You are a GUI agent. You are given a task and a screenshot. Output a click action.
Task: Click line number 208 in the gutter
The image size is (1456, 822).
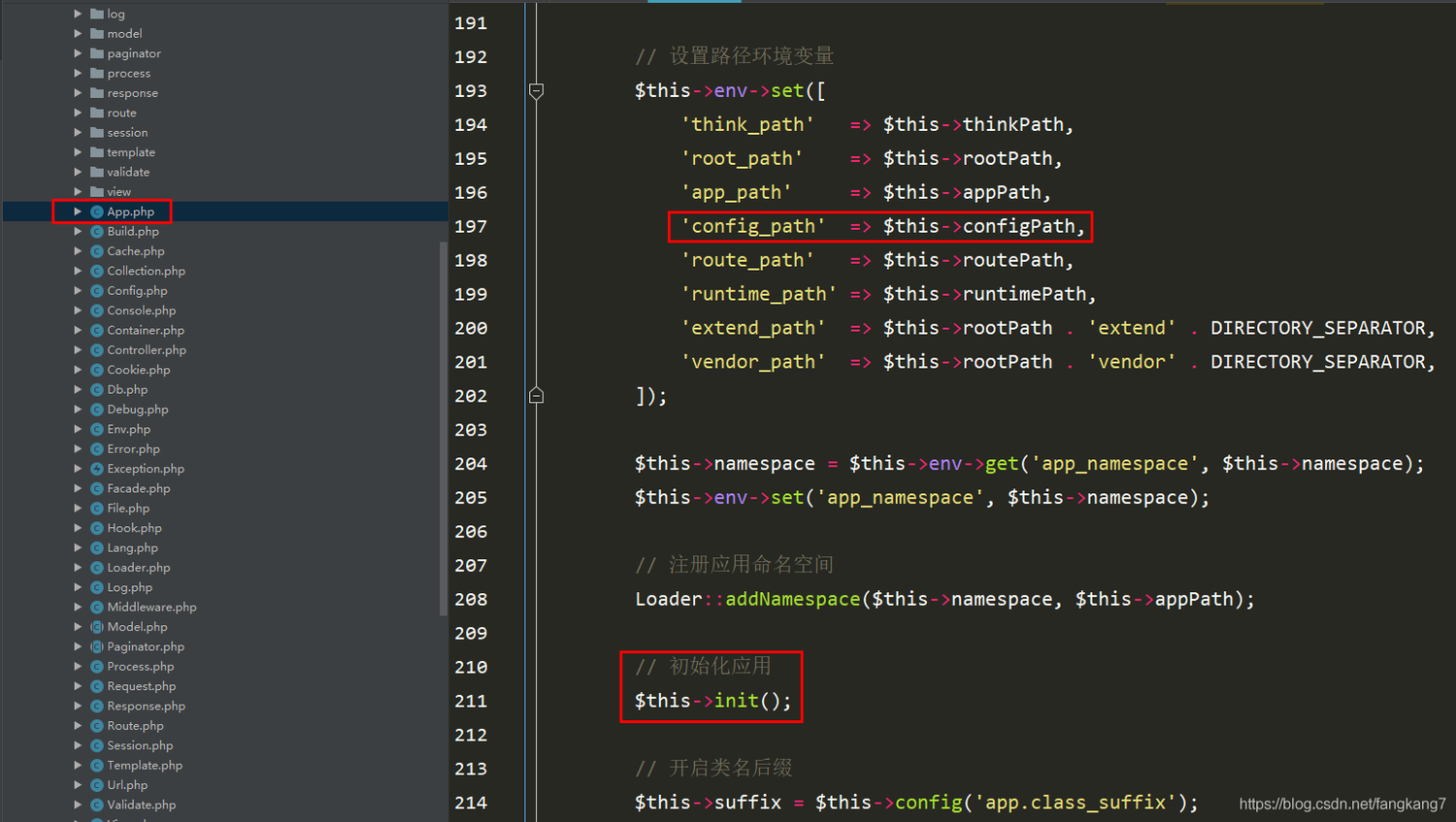coord(471,599)
